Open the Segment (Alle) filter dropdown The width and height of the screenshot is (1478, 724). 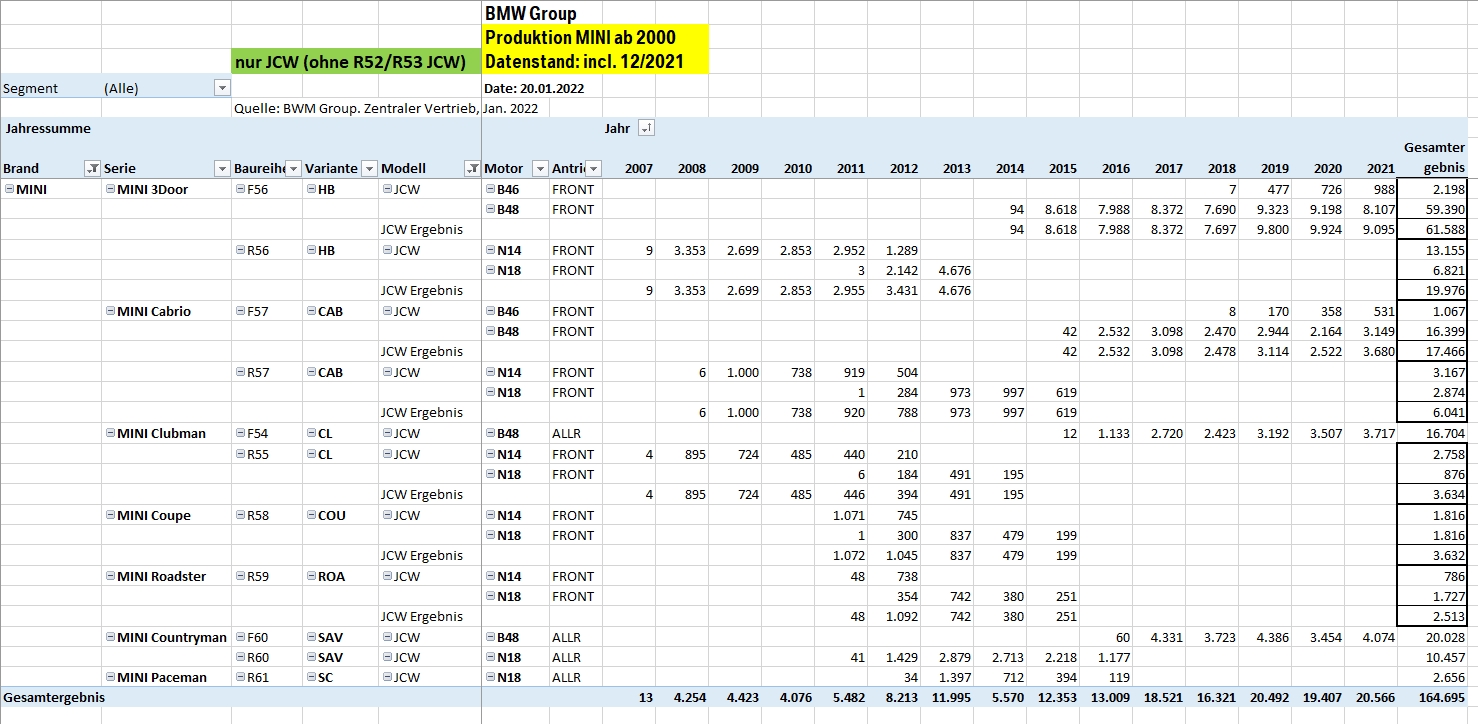pyautogui.click(x=222, y=88)
